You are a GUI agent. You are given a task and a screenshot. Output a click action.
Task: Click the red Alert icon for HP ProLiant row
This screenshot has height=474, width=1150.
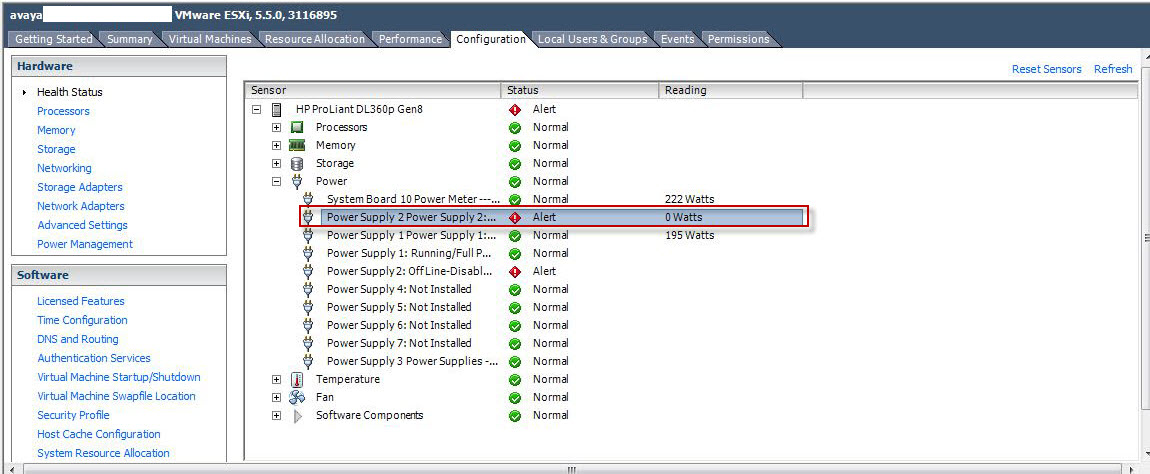pyautogui.click(x=515, y=110)
